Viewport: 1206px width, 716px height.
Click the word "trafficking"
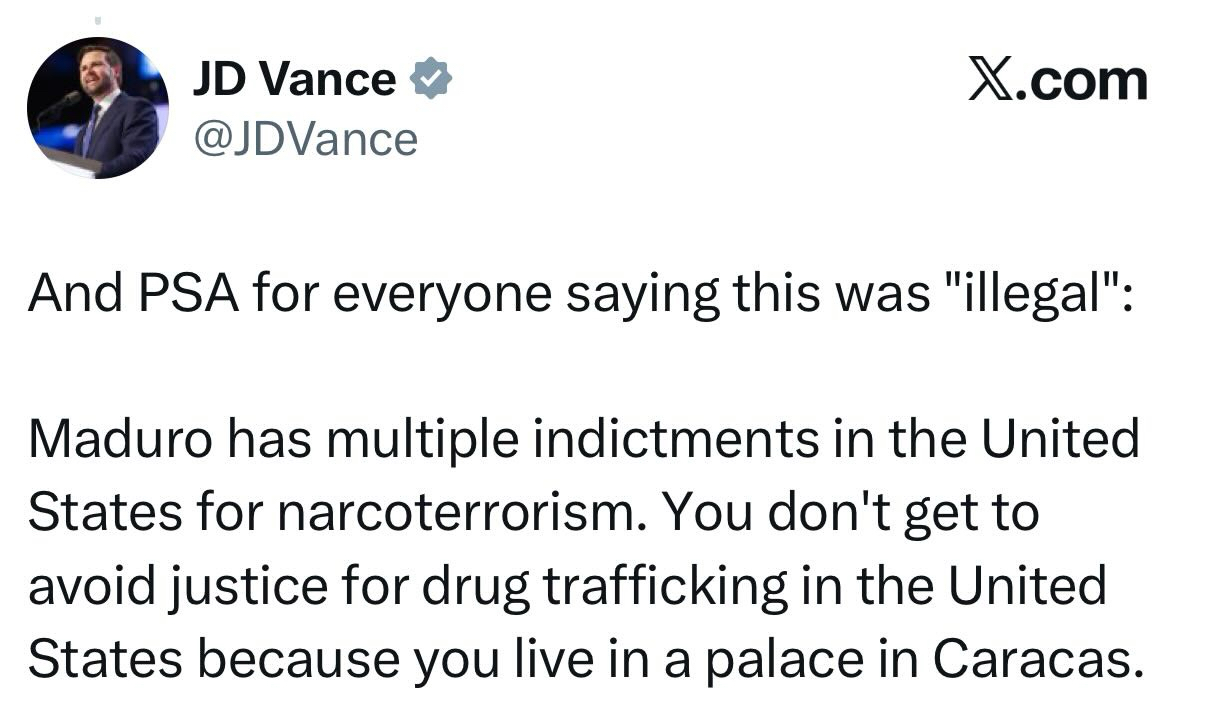[663, 587]
